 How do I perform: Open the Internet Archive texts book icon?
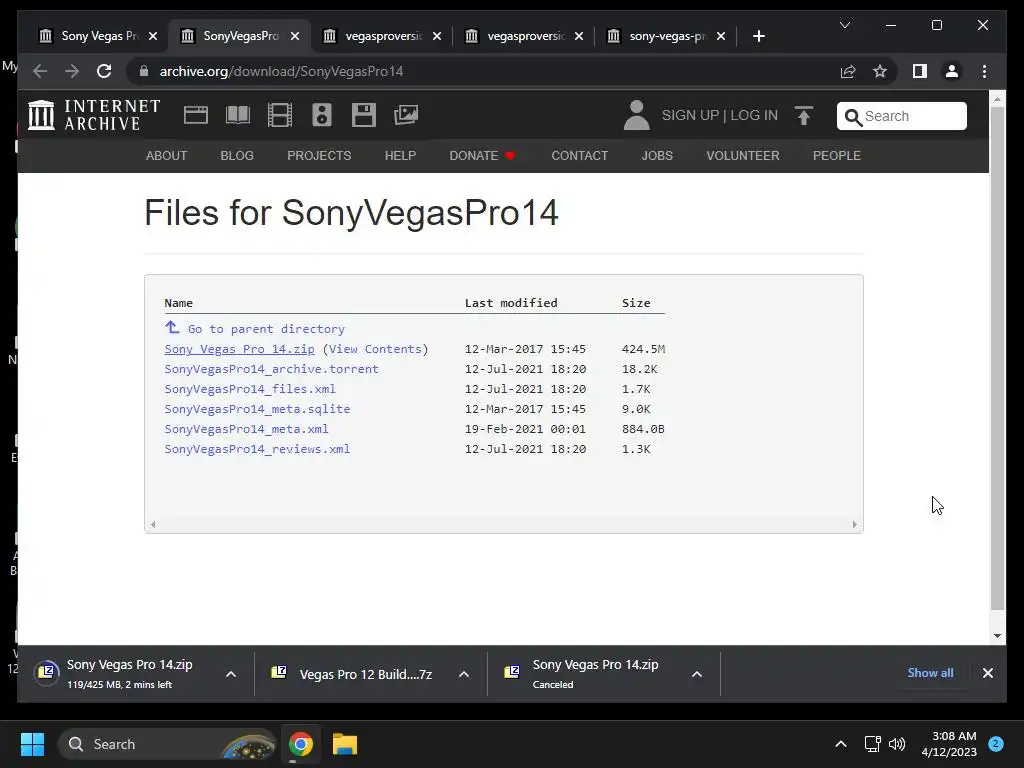(238, 115)
